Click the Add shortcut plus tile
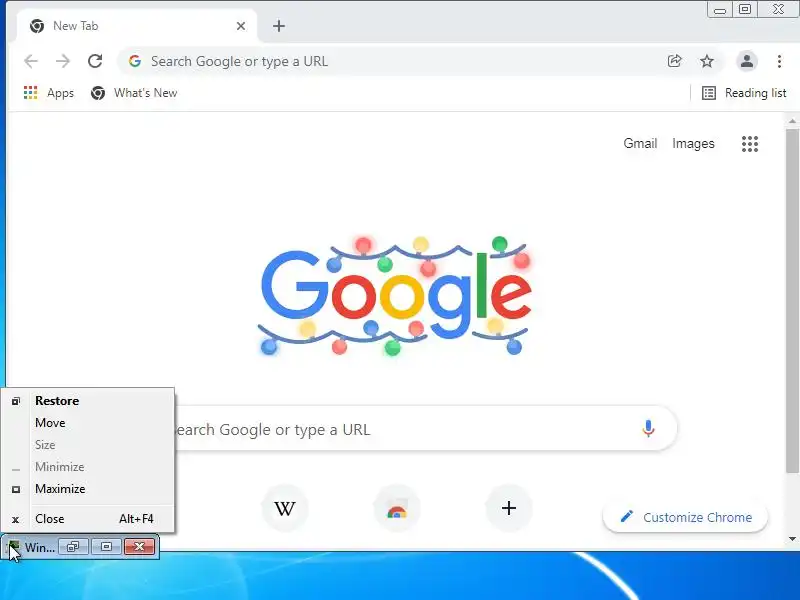The image size is (800, 600). click(x=509, y=508)
